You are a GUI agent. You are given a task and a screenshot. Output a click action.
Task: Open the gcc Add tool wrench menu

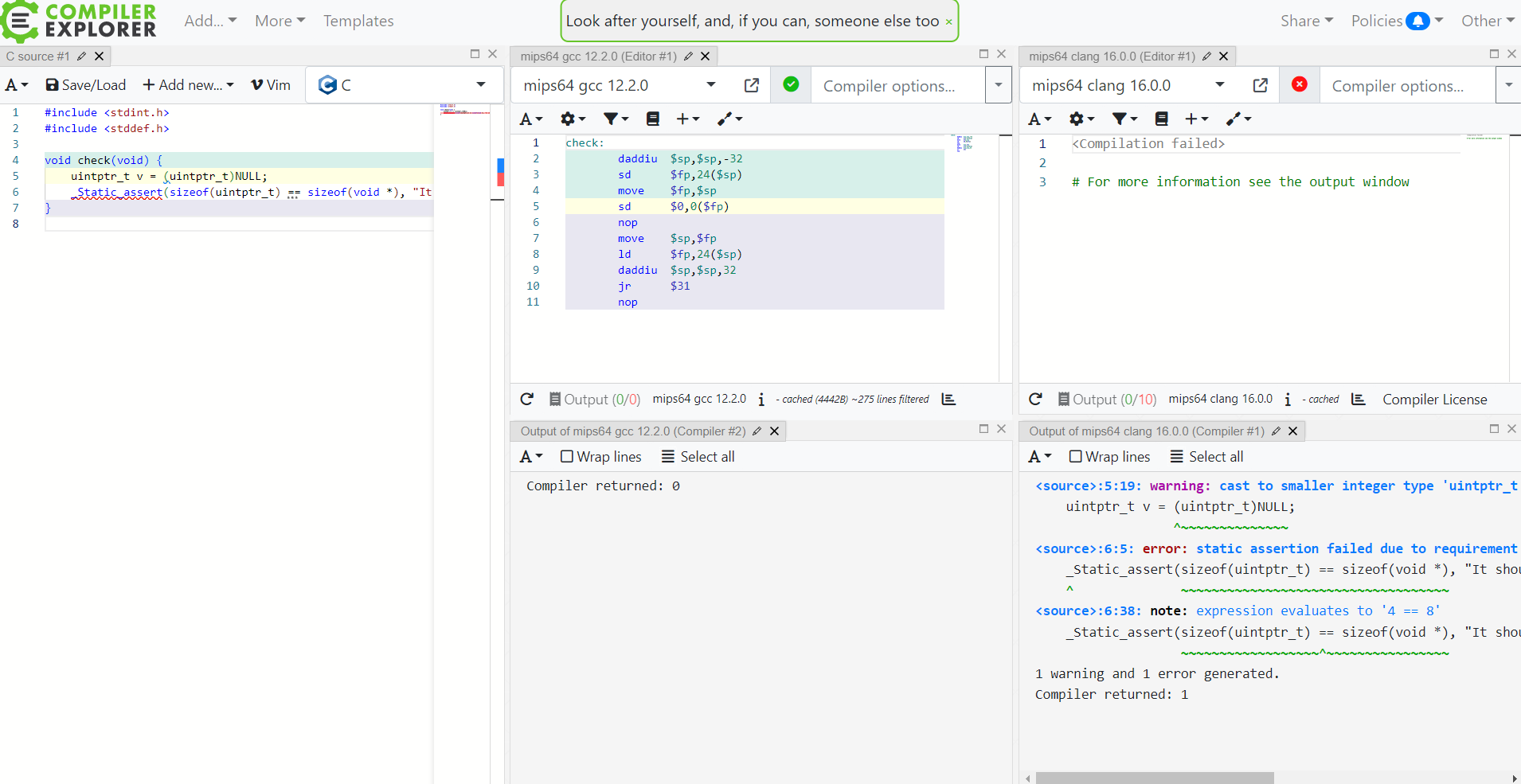tap(729, 119)
